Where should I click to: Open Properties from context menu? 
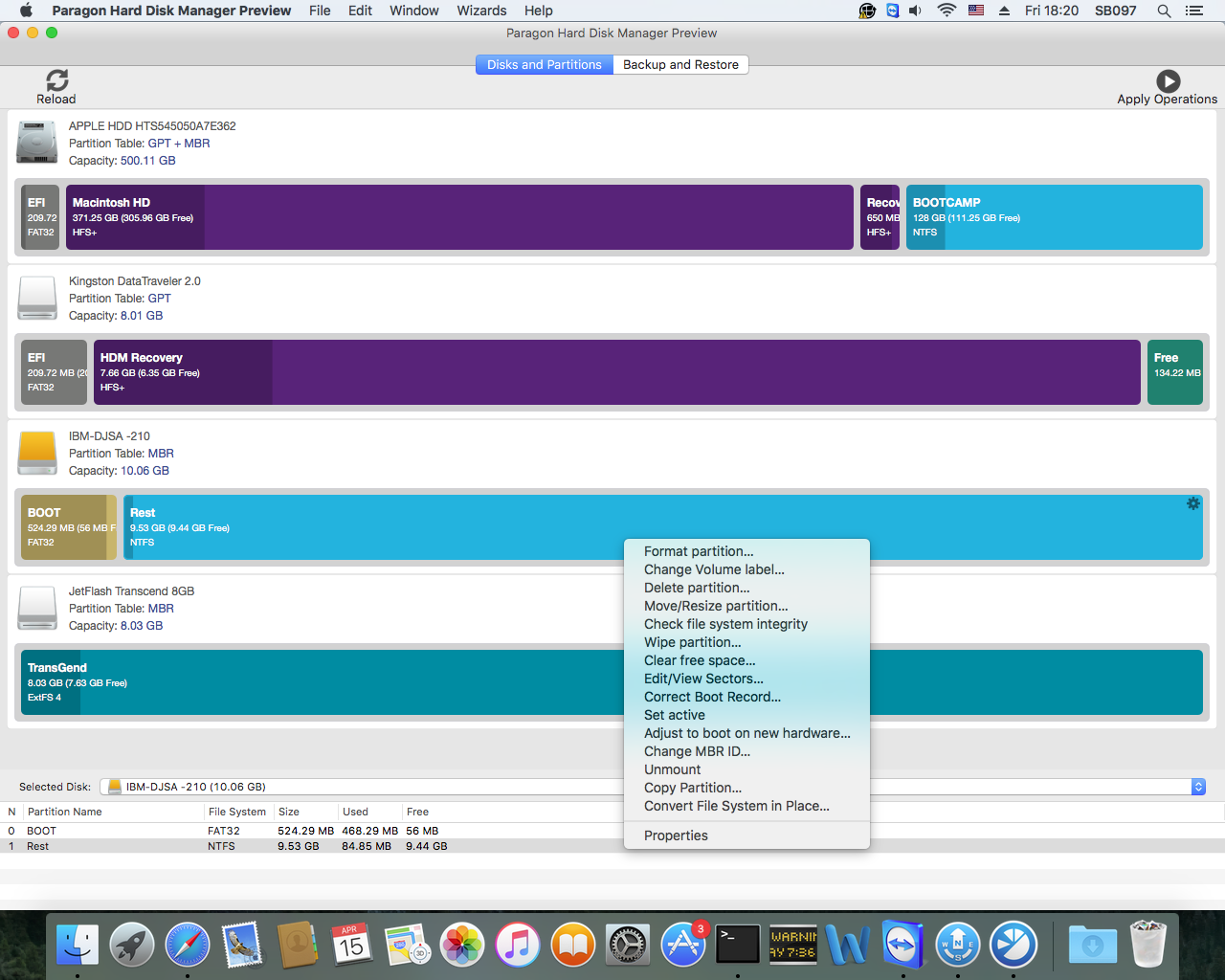pos(746,835)
